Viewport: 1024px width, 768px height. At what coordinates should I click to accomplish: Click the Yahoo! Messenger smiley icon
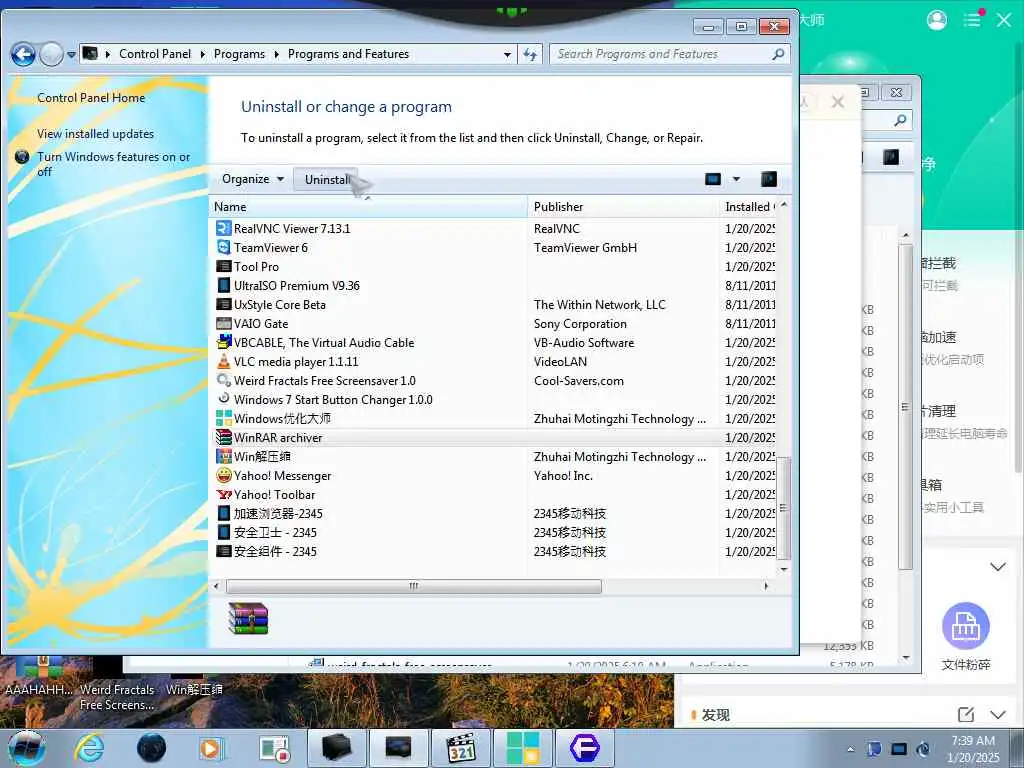223,475
